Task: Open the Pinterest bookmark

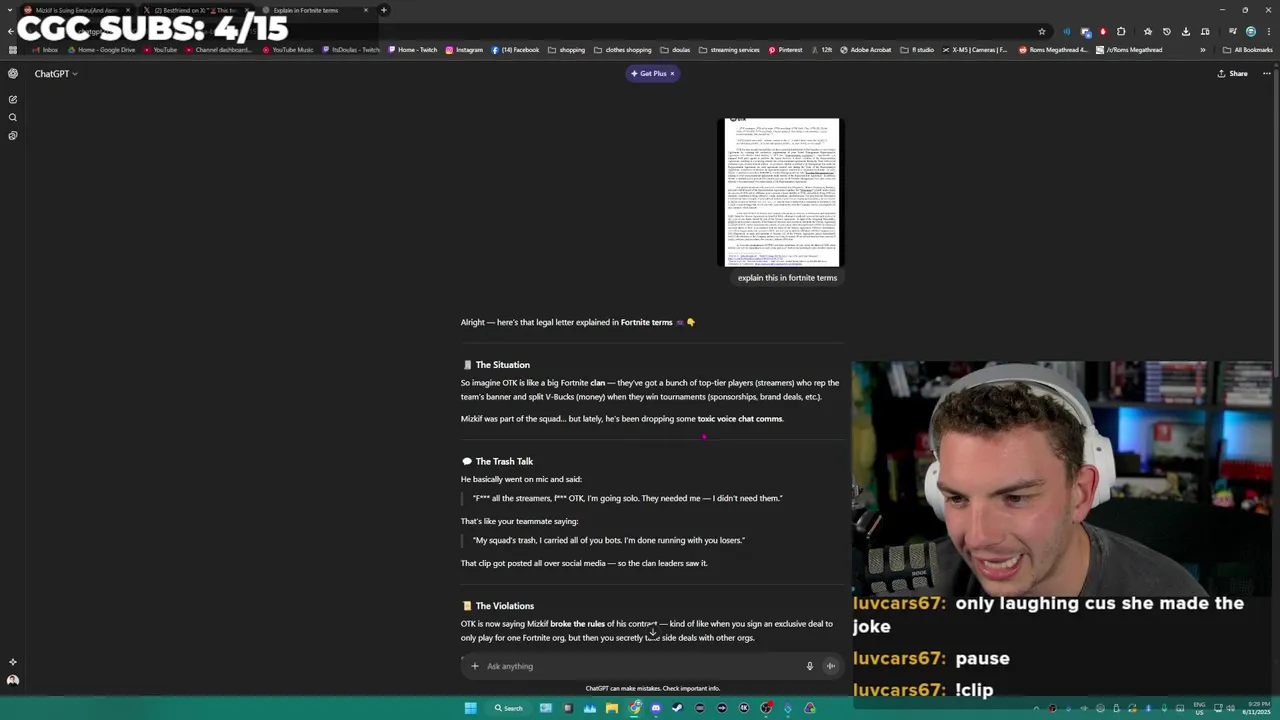Action: pos(785,50)
